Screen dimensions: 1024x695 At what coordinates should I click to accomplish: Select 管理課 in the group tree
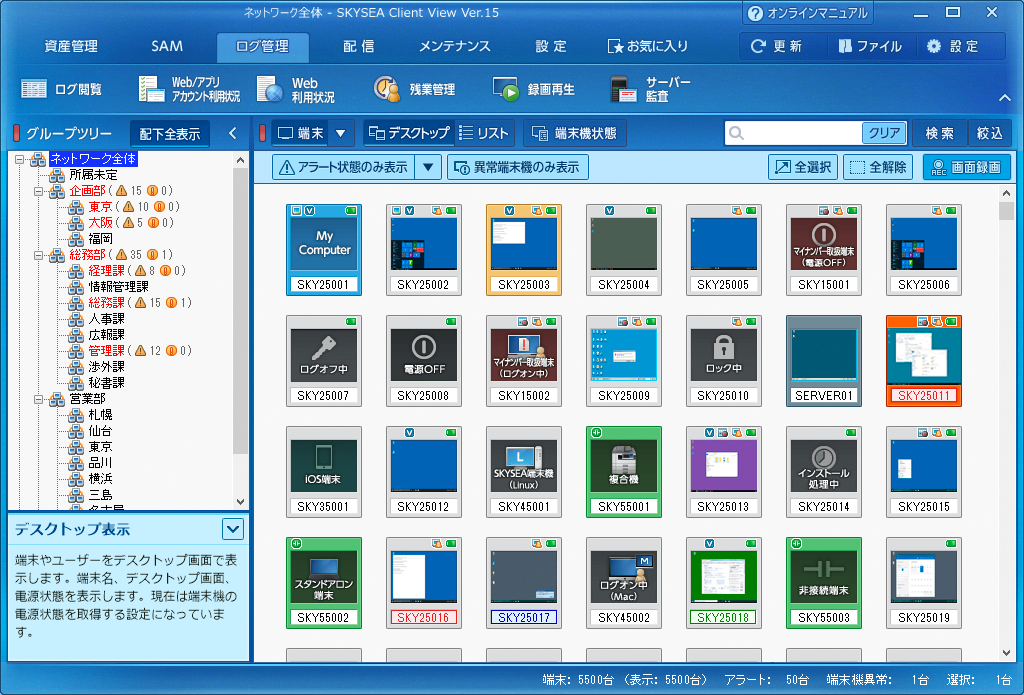point(106,351)
